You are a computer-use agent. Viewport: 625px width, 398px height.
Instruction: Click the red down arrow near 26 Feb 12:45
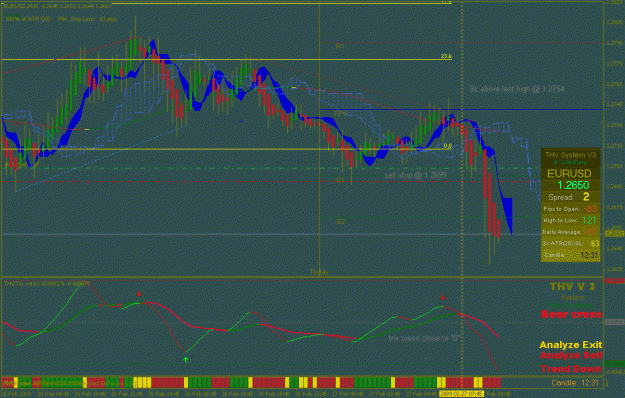point(139,294)
